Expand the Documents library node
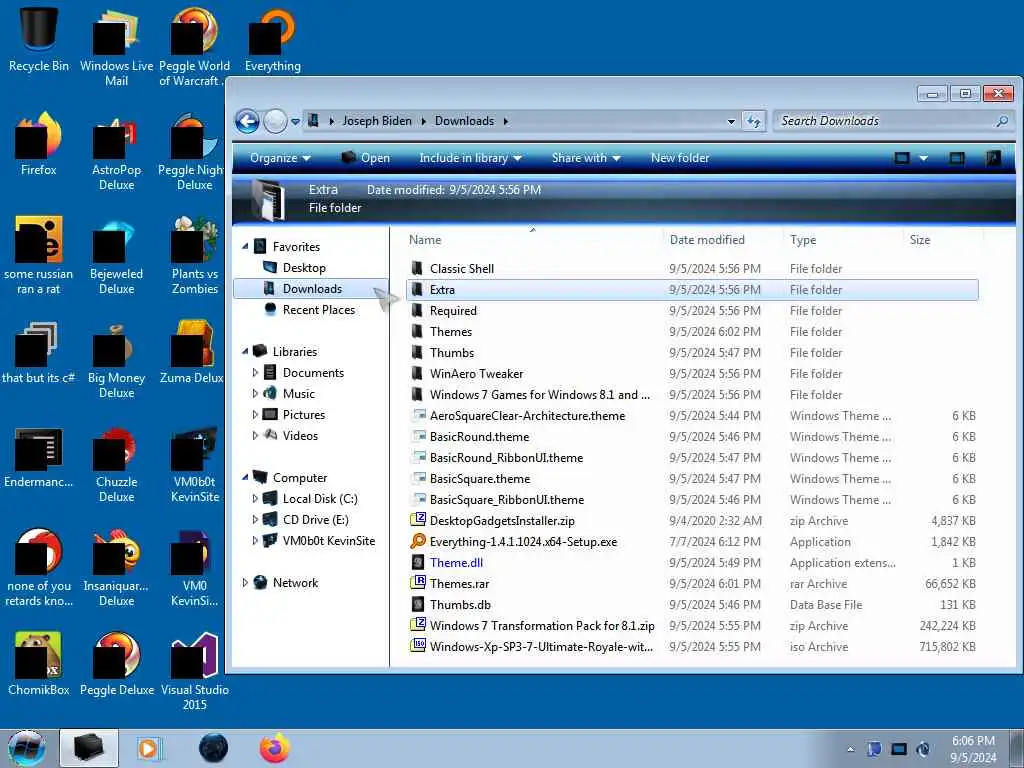1024x768 pixels. pos(255,373)
